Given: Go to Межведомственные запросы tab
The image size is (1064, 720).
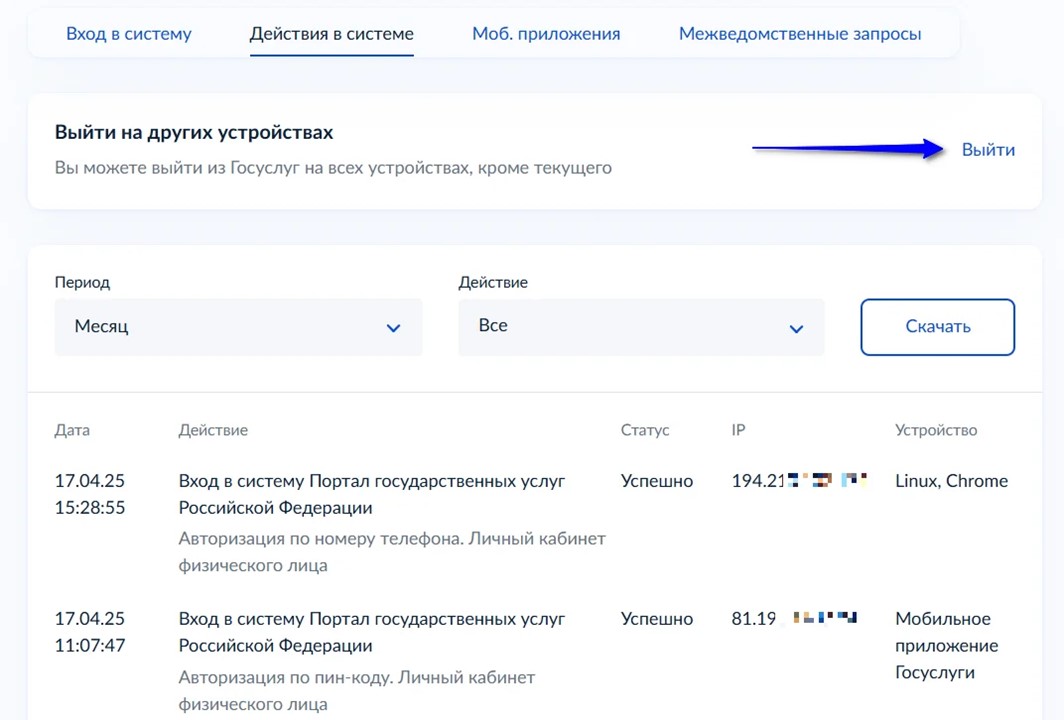Looking at the screenshot, I should pyautogui.click(x=800, y=34).
